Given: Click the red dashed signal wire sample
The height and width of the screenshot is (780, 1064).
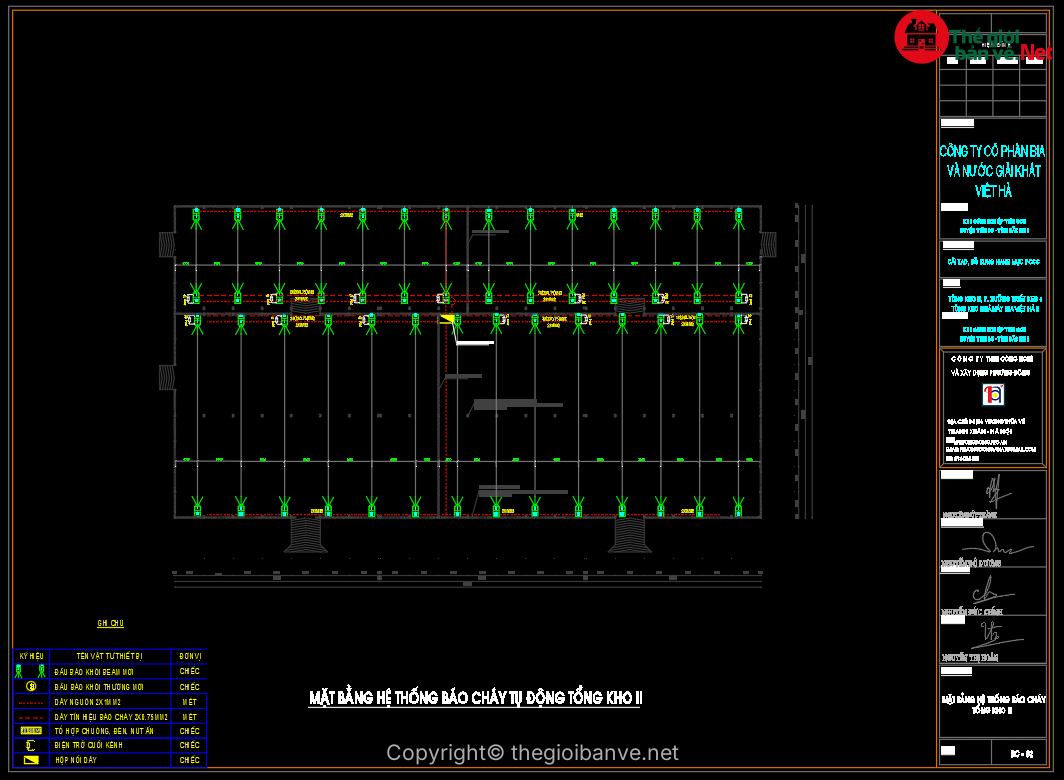Looking at the screenshot, I should point(30,717).
